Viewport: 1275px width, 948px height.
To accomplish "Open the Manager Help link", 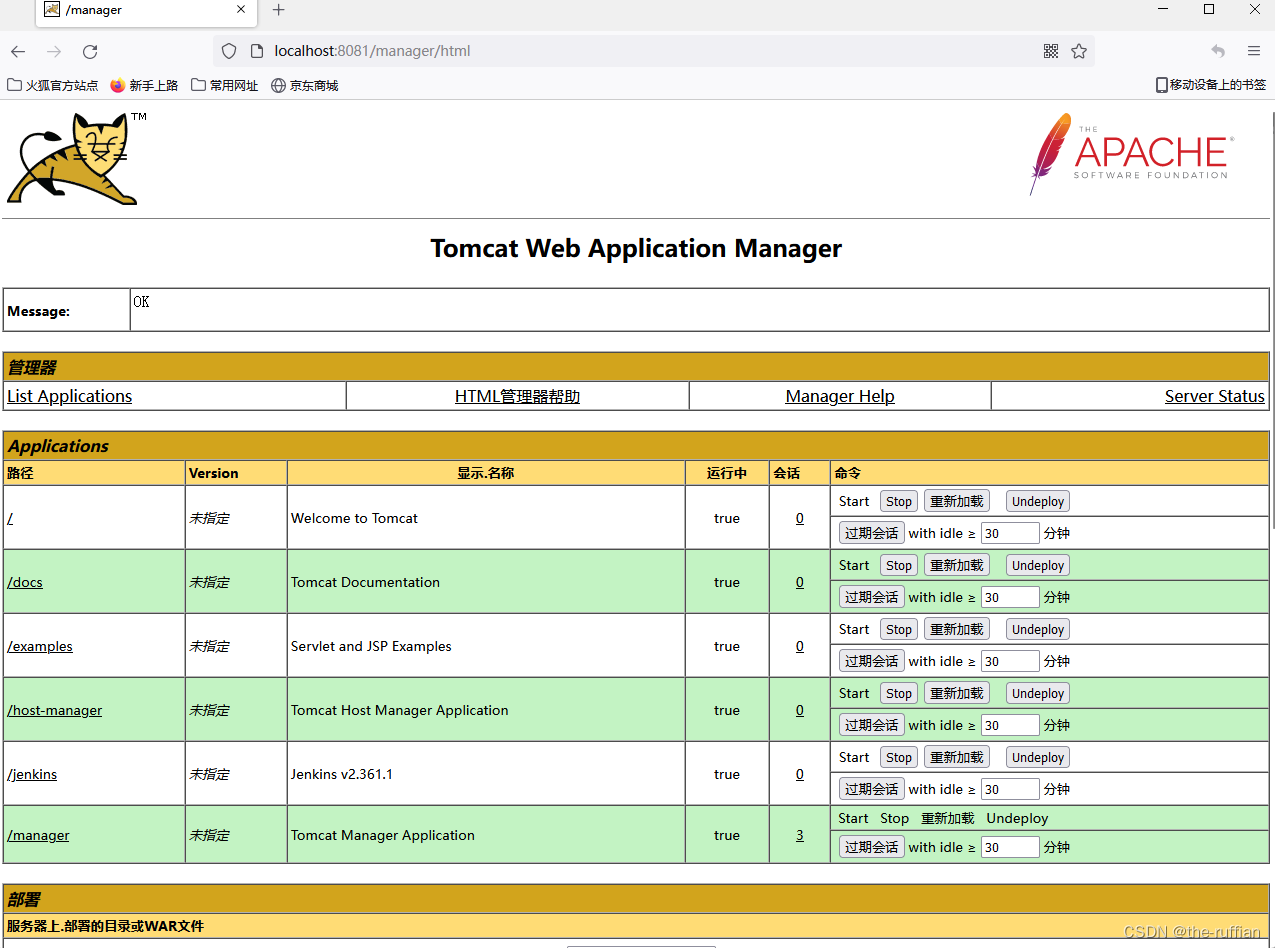I will pyautogui.click(x=840, y=396).
